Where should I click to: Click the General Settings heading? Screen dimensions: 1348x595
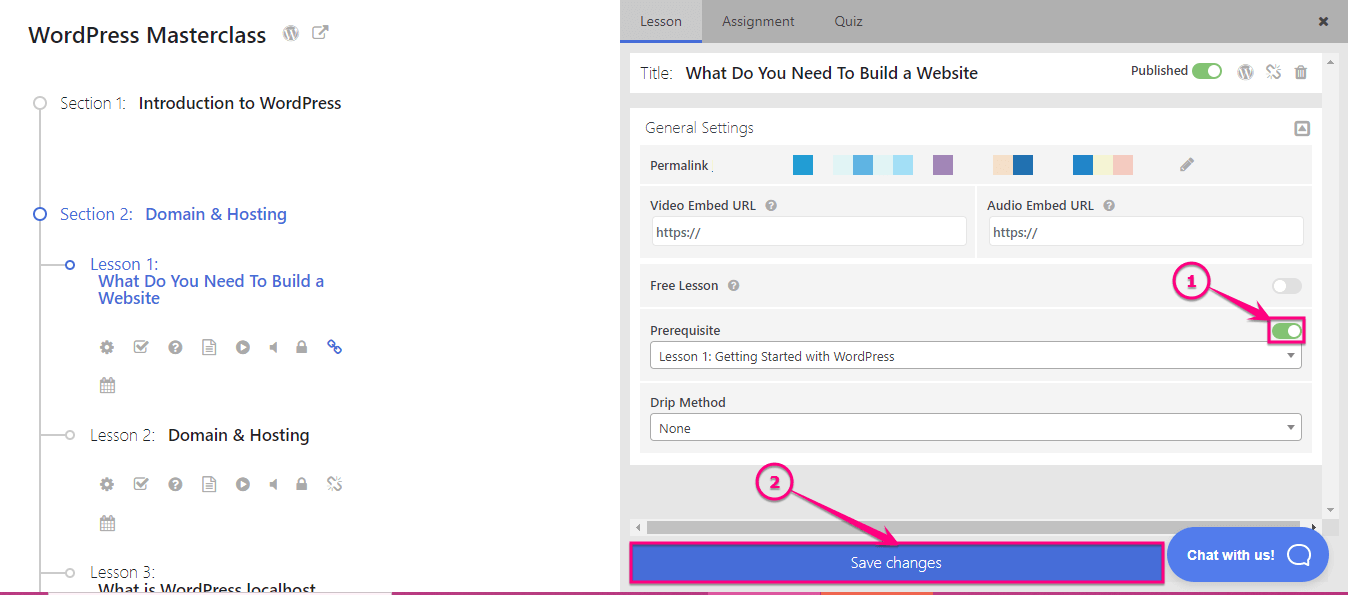coord(700,128)
